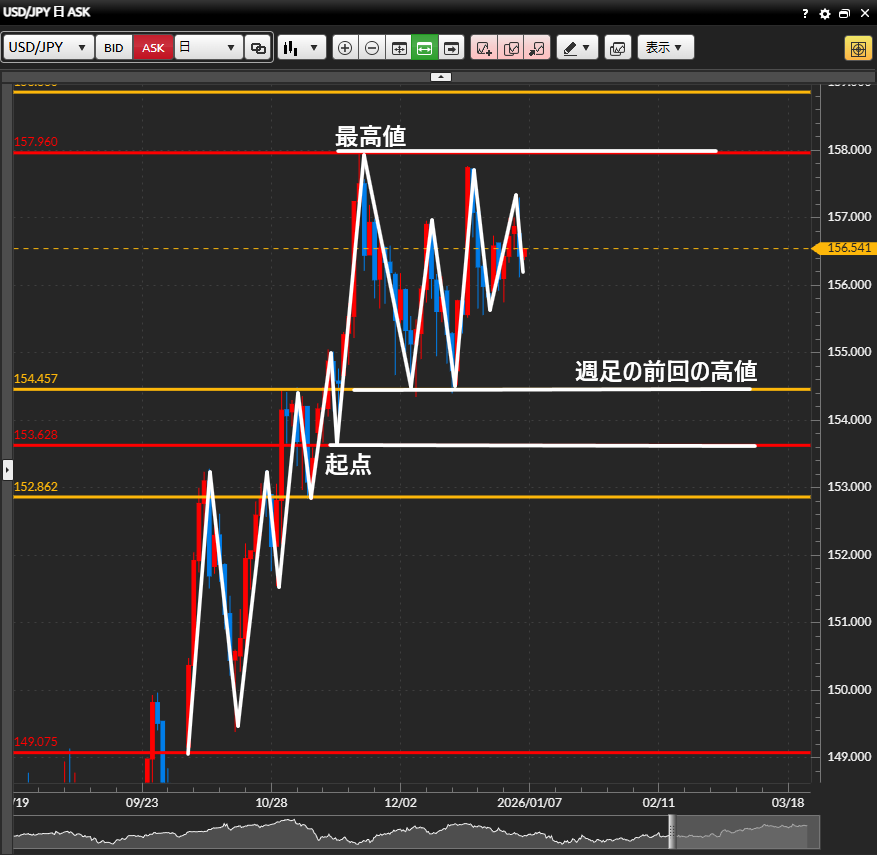This screenshot has height=855, width=877.
Task: Open the settings gear in title bar
Action: coord(824,13)
